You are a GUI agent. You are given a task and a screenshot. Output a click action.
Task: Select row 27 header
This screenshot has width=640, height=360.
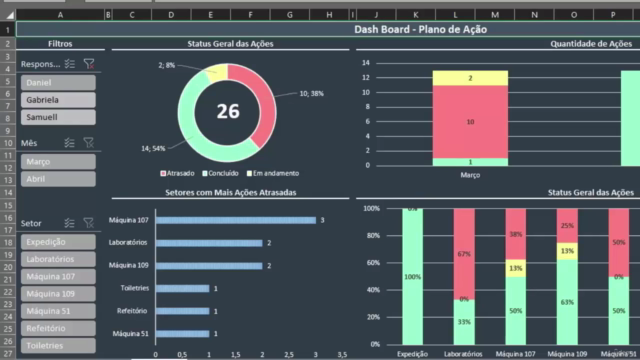[x=8, y=353]
